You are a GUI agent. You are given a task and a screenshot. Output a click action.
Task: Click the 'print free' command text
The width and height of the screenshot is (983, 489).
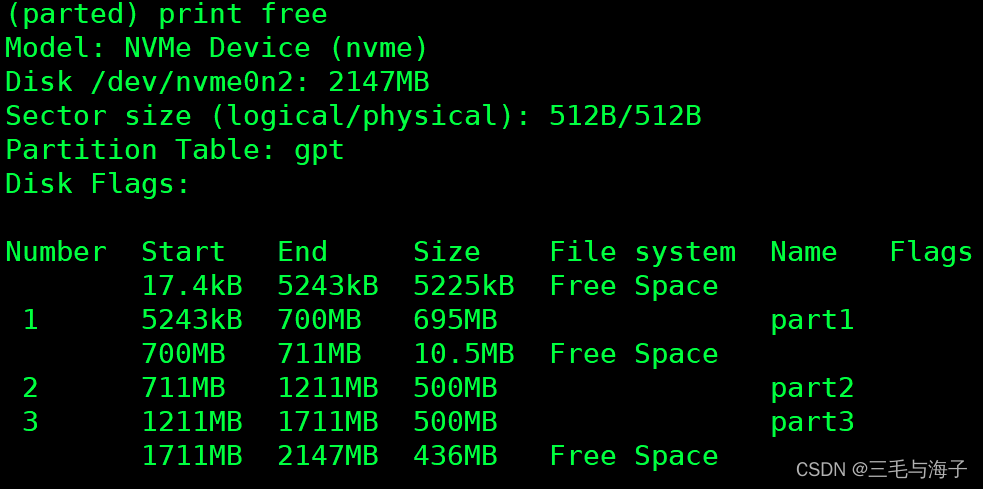coord(243,15)
